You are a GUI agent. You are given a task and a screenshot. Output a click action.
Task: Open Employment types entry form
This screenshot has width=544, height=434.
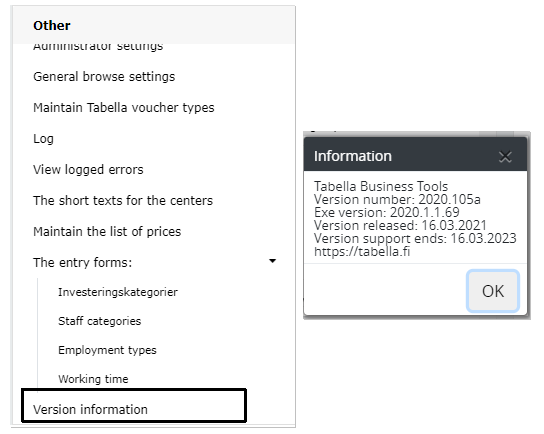tap(107, 350)
